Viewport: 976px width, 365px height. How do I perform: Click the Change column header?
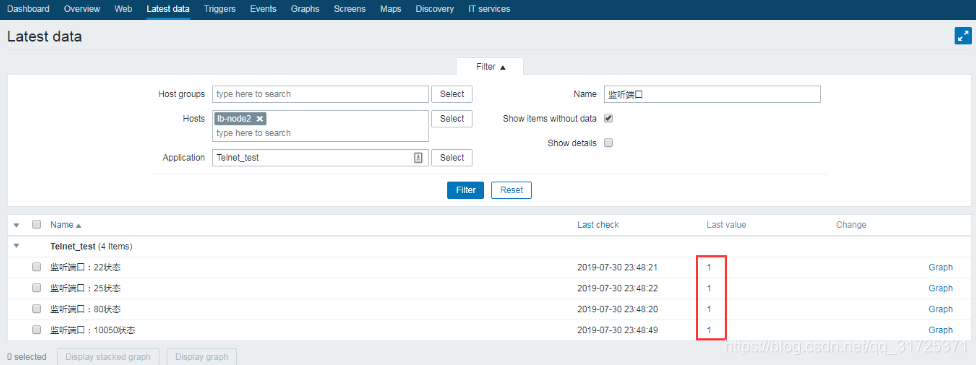851,225
